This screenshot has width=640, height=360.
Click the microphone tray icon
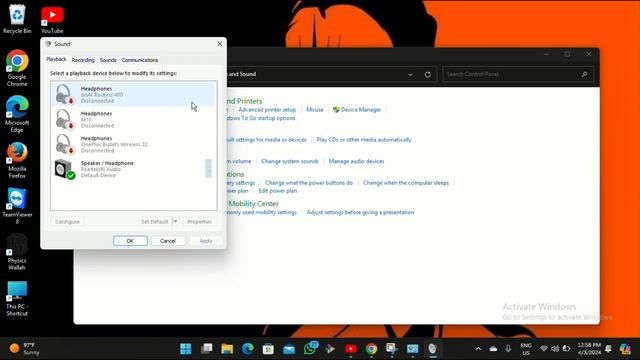pyautogui.click(x=508, y=349)
